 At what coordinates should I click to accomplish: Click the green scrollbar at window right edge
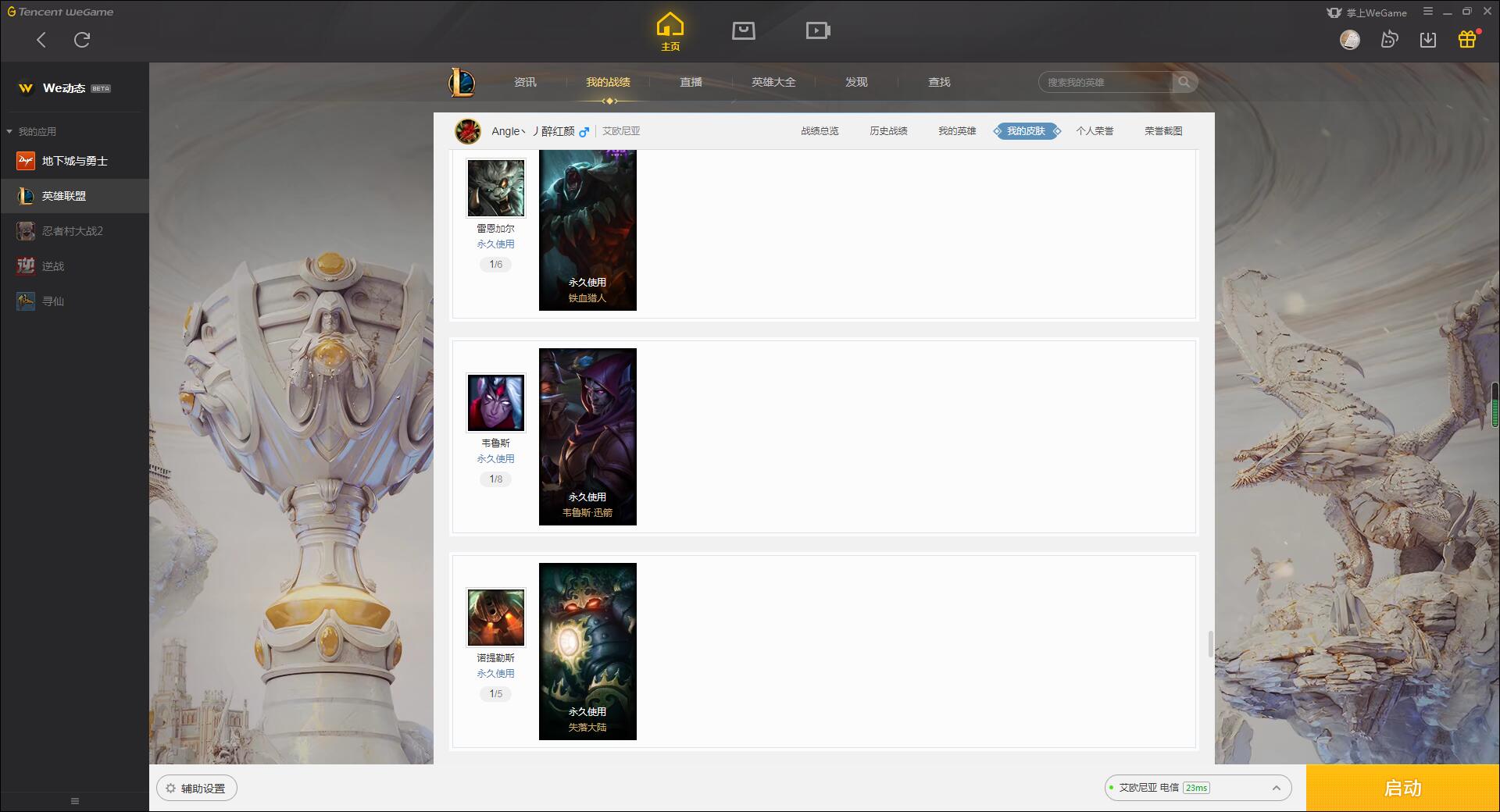click(1495, 404)
